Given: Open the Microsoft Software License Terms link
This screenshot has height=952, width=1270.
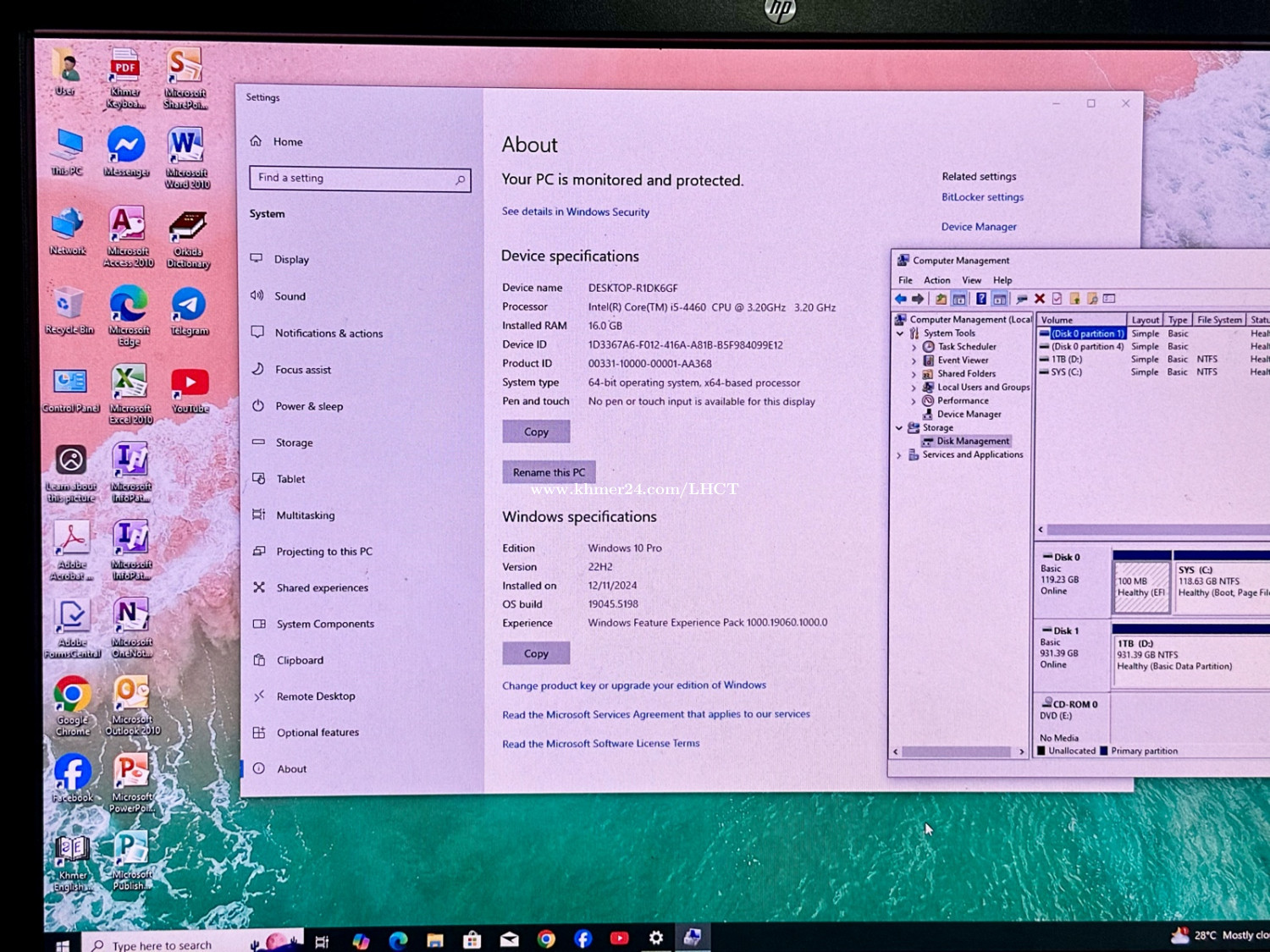Looking at the screenshot, I should pos(601,744).
